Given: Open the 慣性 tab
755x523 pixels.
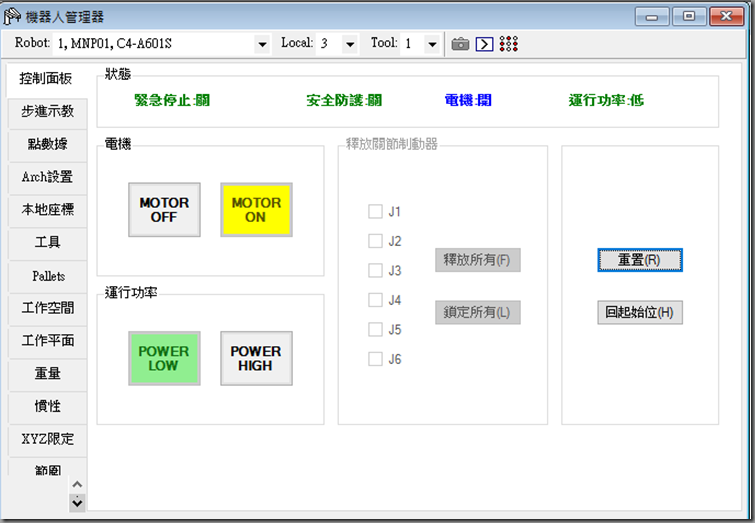Looking at the screenshot, I should pos(48,406).
